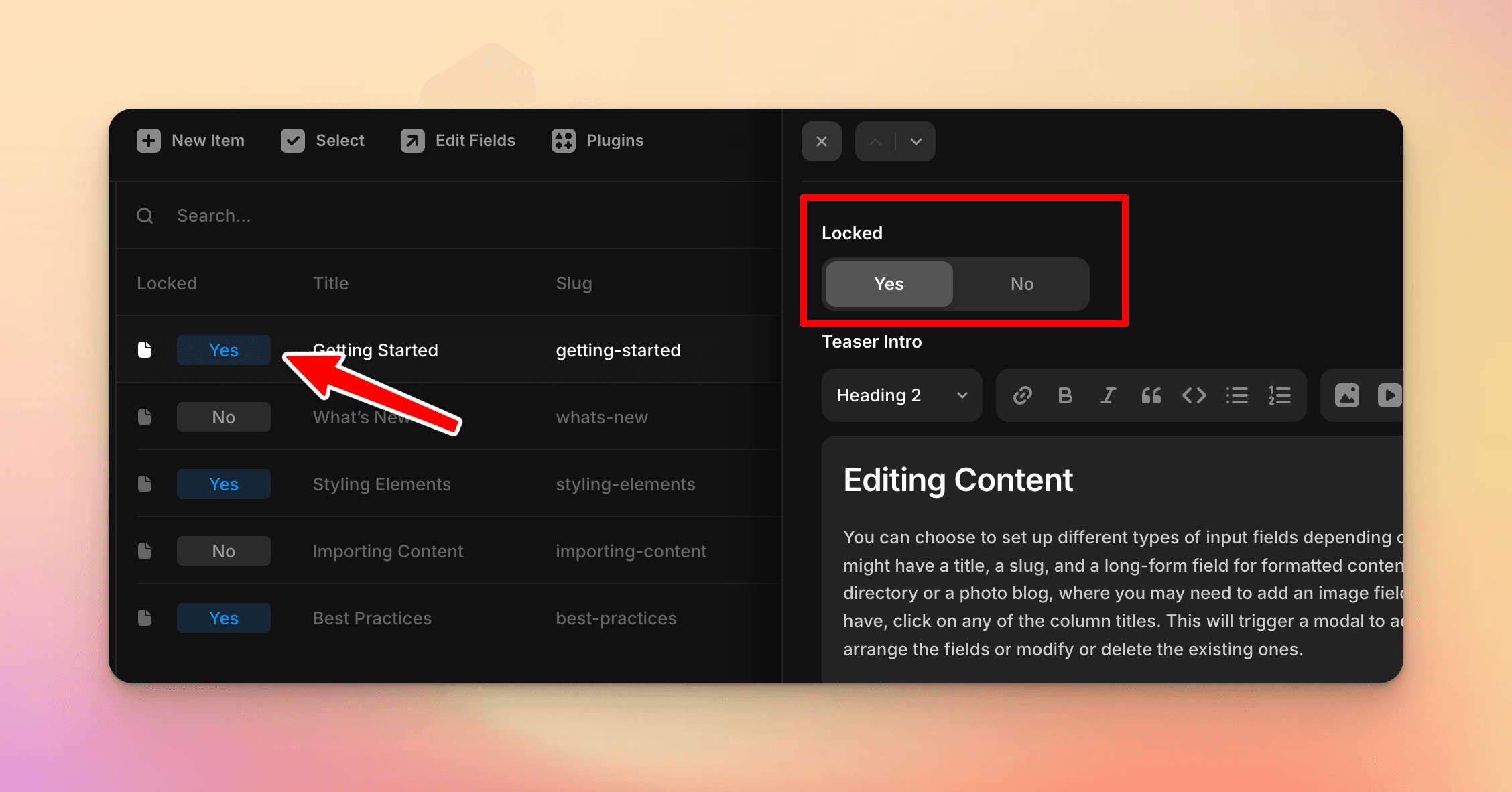Enable Locked for Importing Content row
Image resolution: width=1512 pixels, height=792 pixels.
224,550
